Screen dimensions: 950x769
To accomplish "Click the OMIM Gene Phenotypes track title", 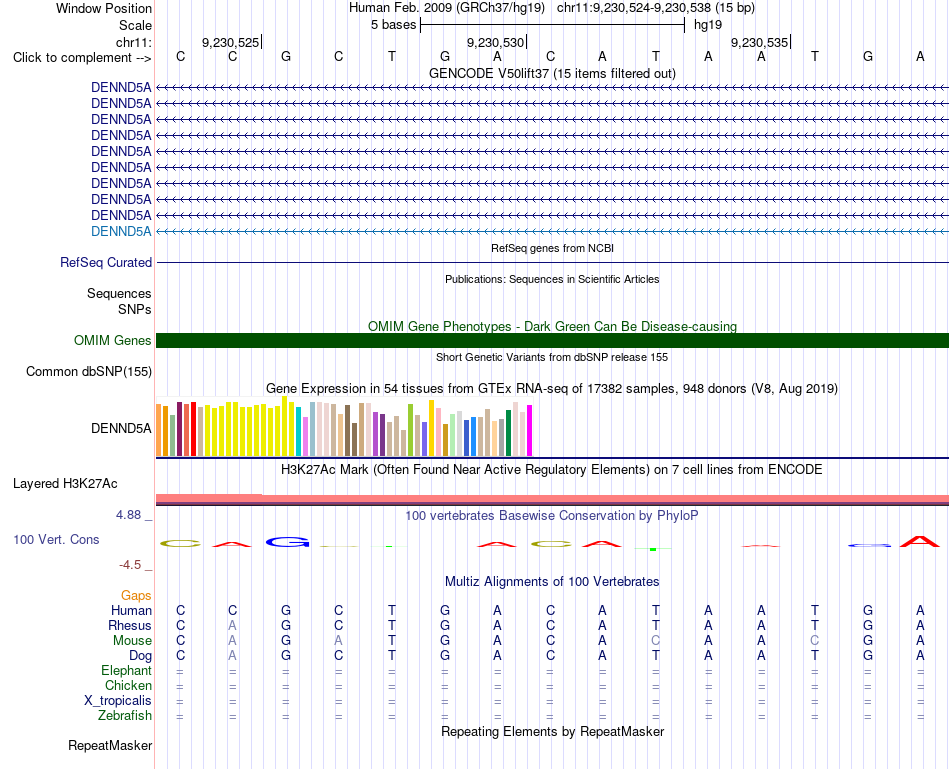I will 552,327.
